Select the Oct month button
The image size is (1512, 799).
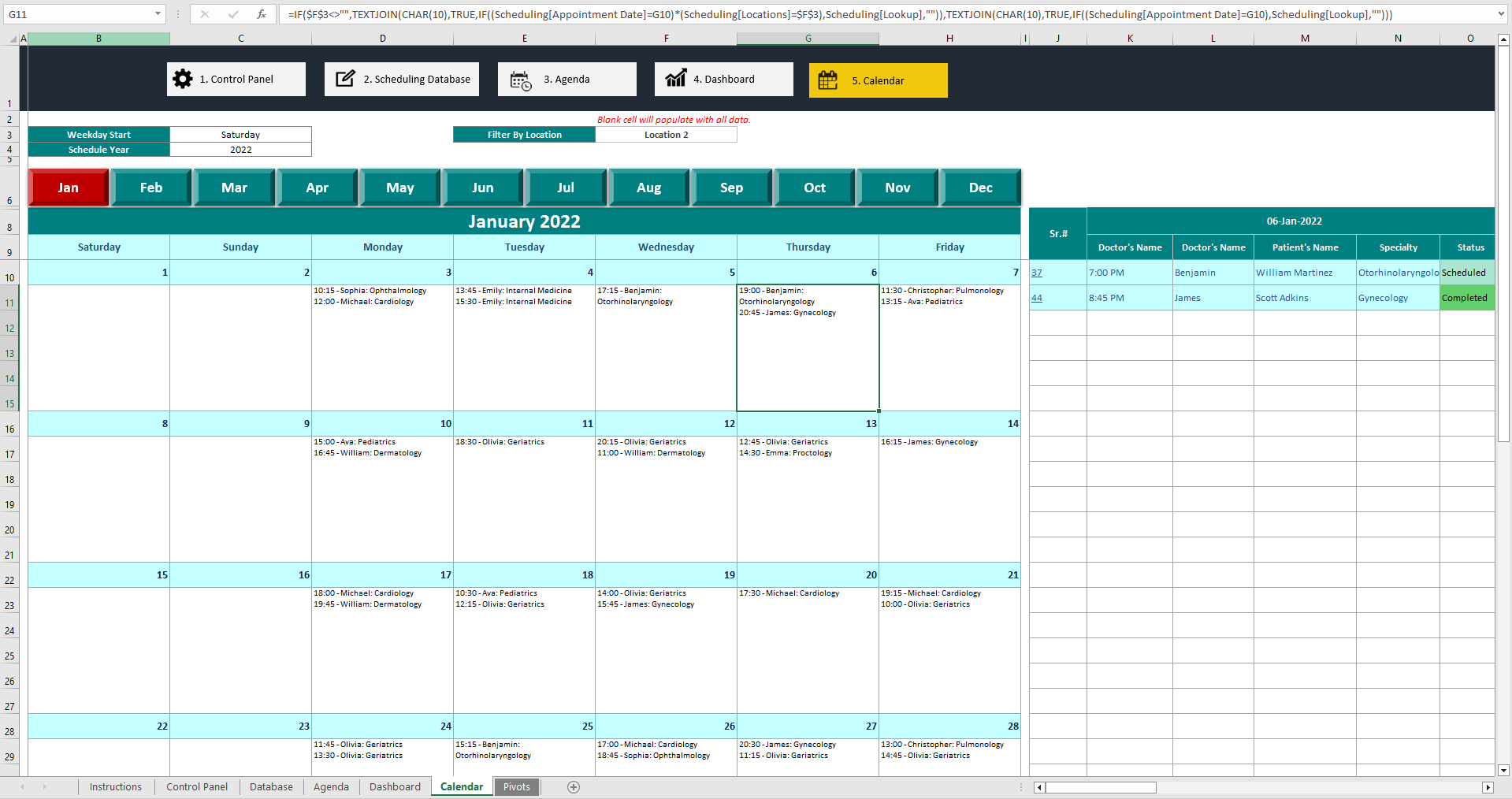(x=815, y=188)
